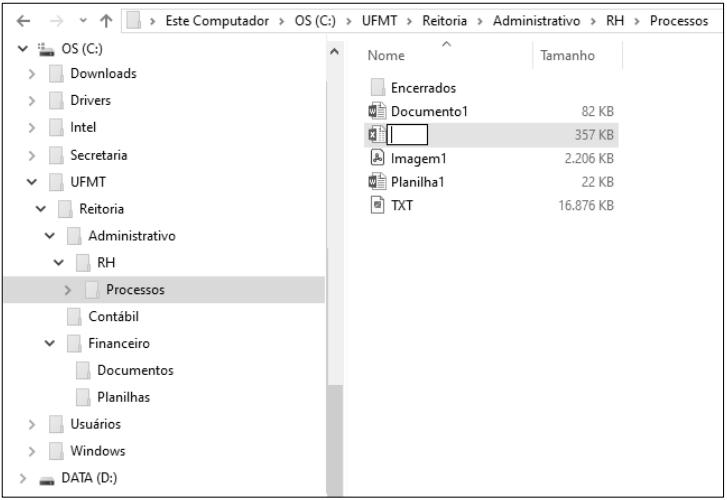The image size is (727, 500).
Task: Collapse the Financeiro folder node
Action: tap(50, 344)
